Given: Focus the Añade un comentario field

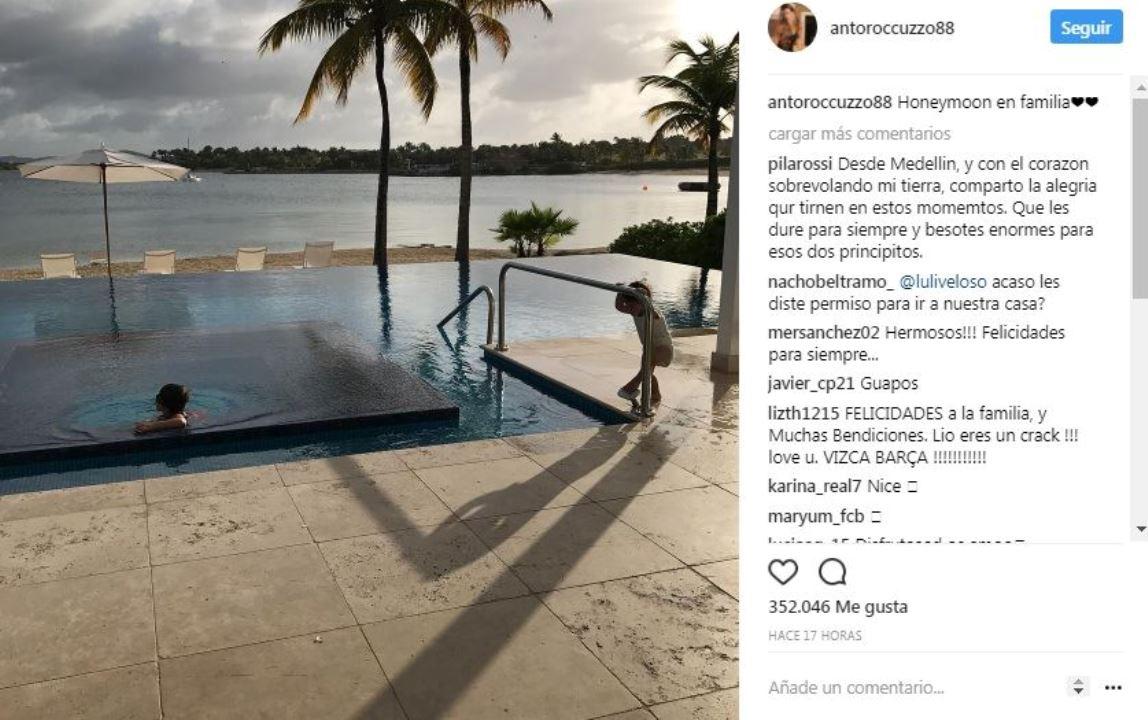Looking at the screenshot, I should click(915, 687).
